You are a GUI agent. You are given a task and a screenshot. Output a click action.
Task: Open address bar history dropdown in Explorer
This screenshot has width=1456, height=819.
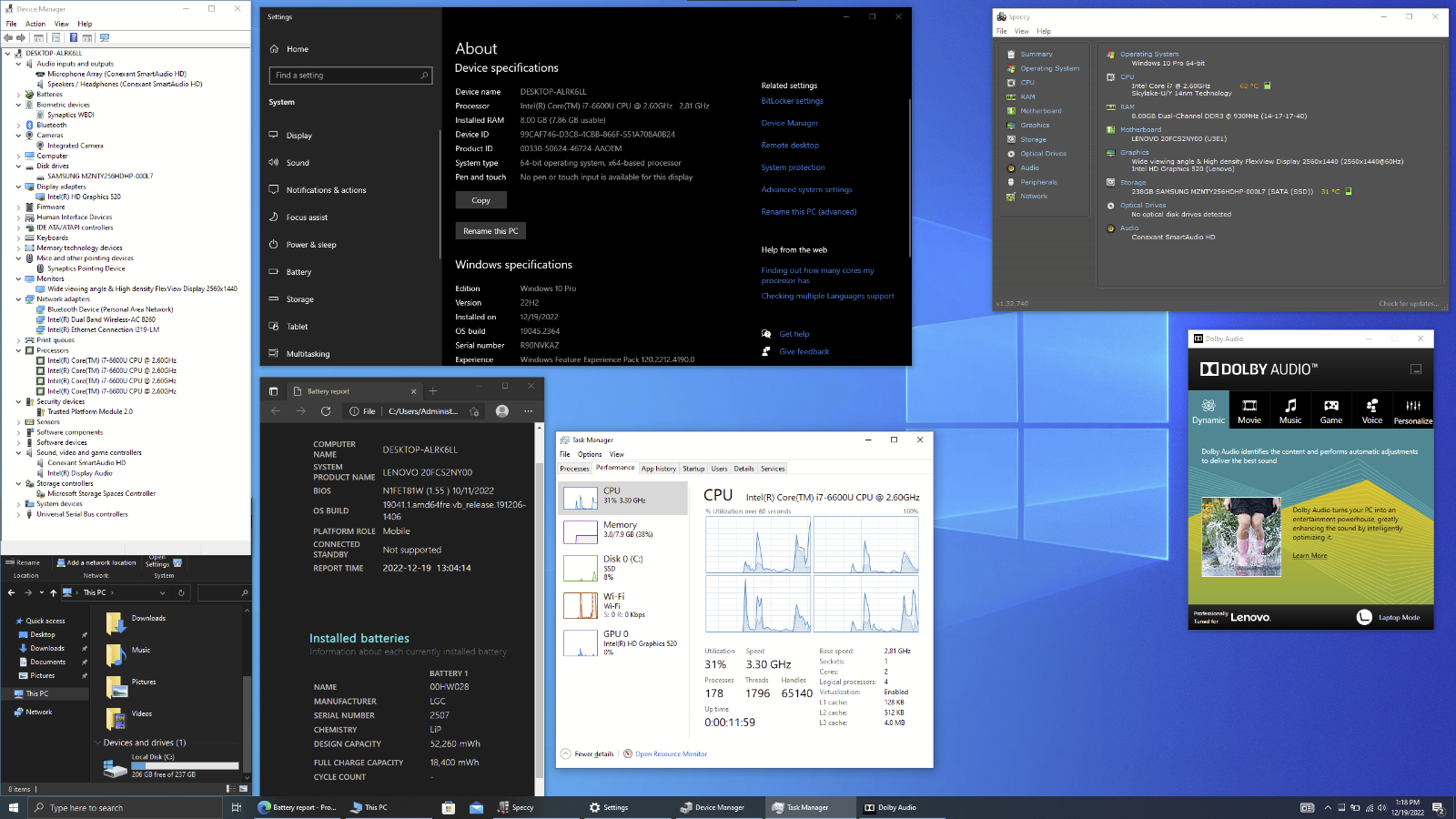point(163,592)
